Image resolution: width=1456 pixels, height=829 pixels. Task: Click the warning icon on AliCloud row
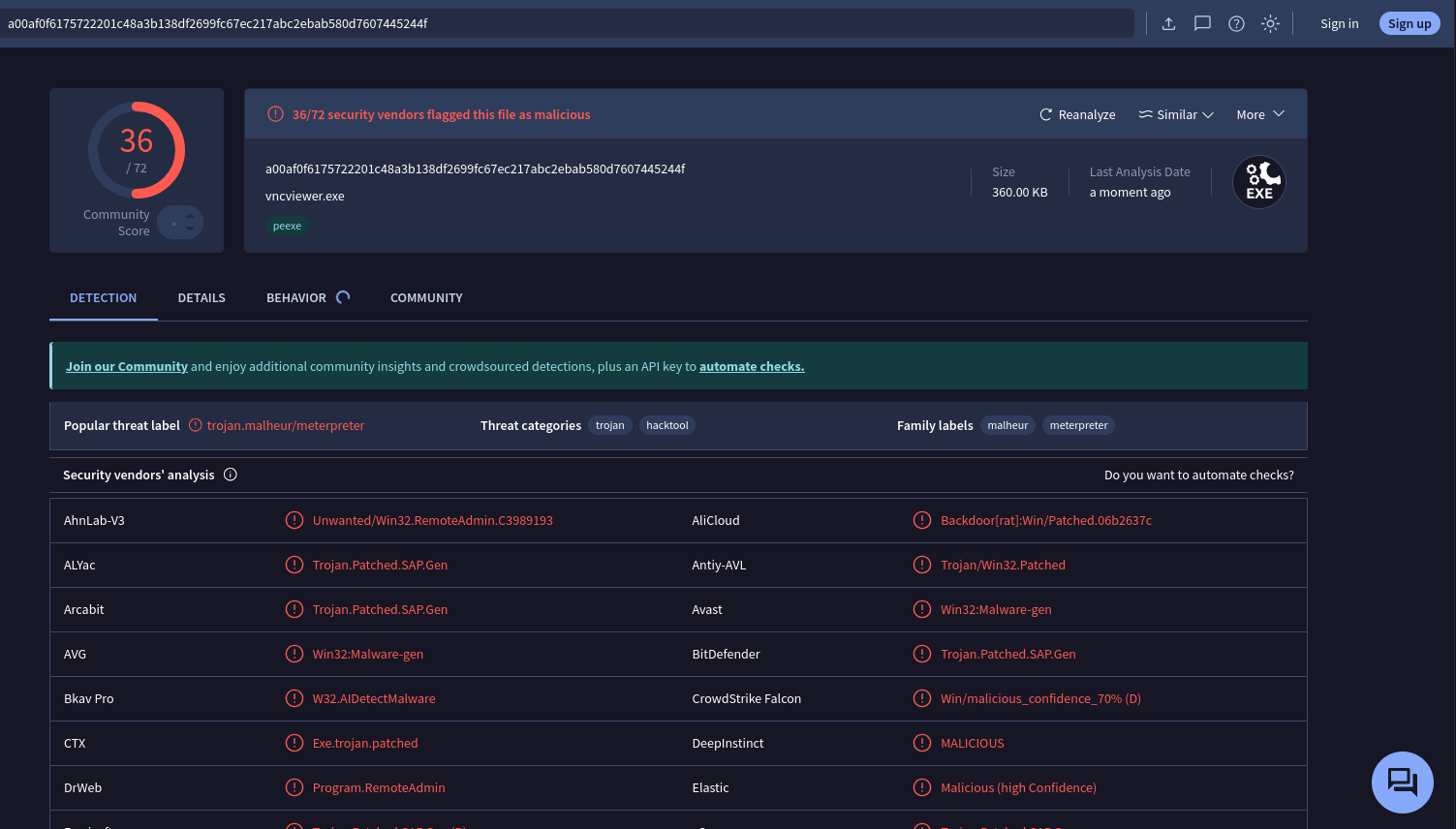click(922, 520)
